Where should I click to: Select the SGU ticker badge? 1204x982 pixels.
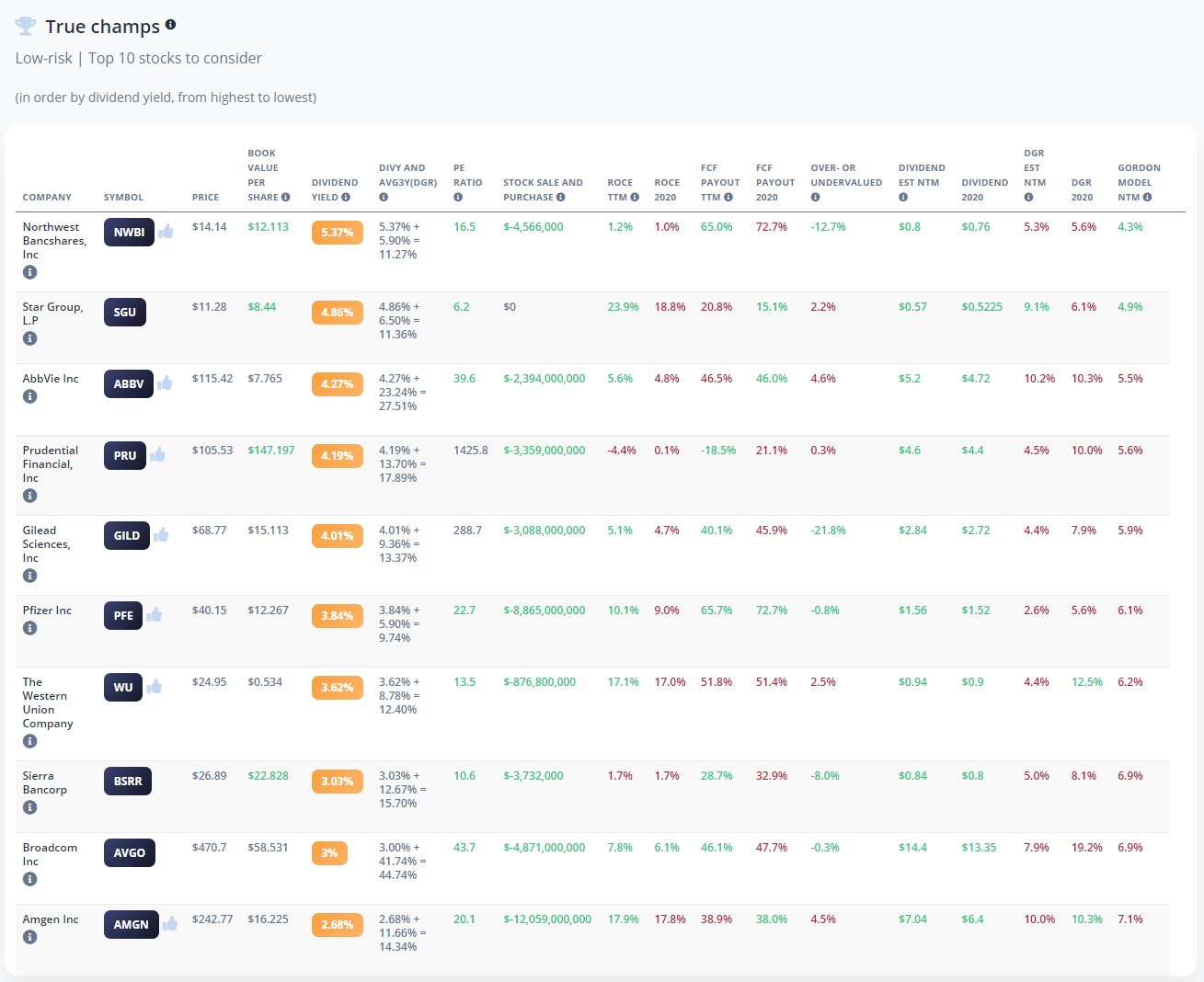point(125,313)
